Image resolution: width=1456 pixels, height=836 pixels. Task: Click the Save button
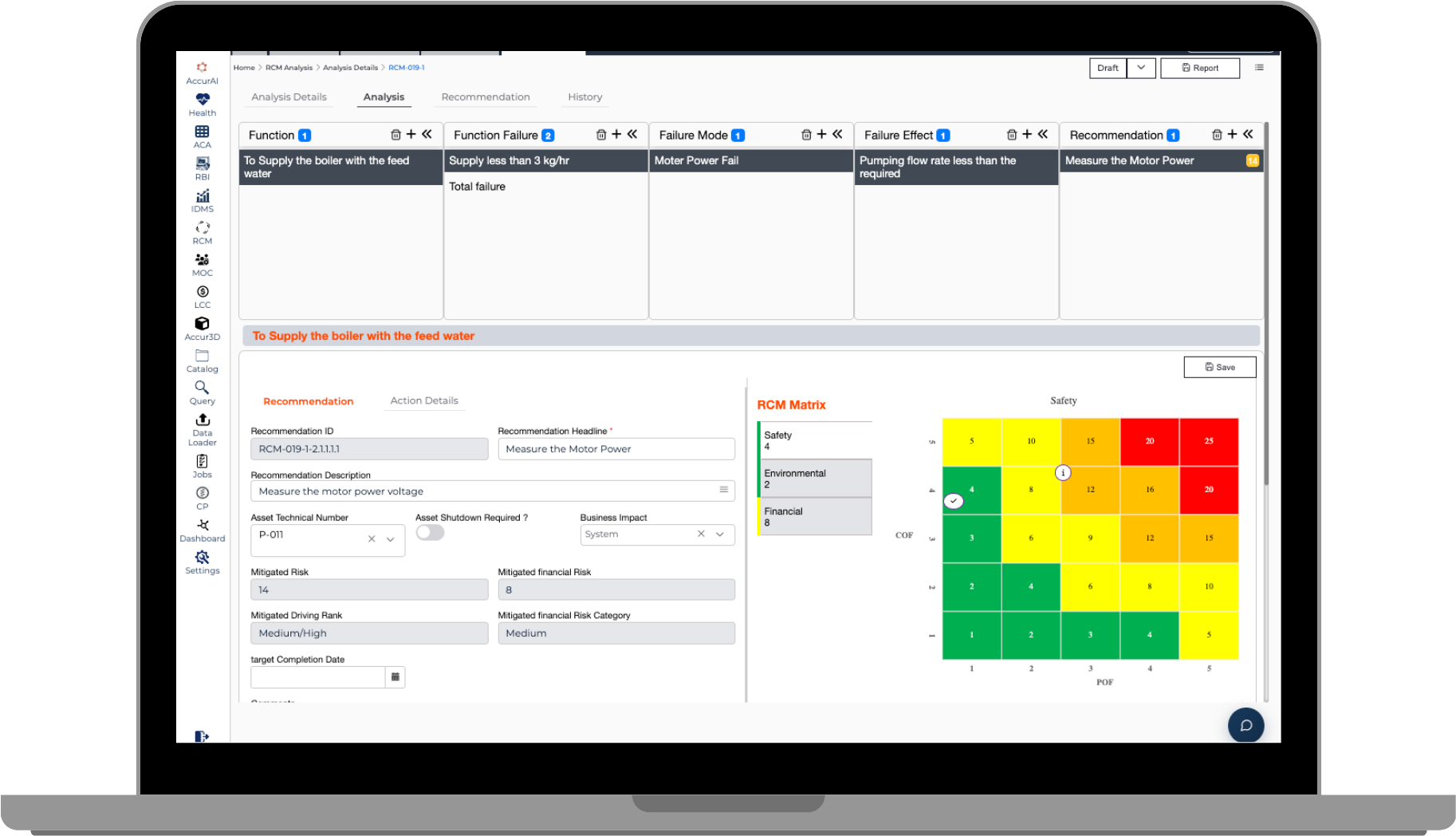[1220, 367]
